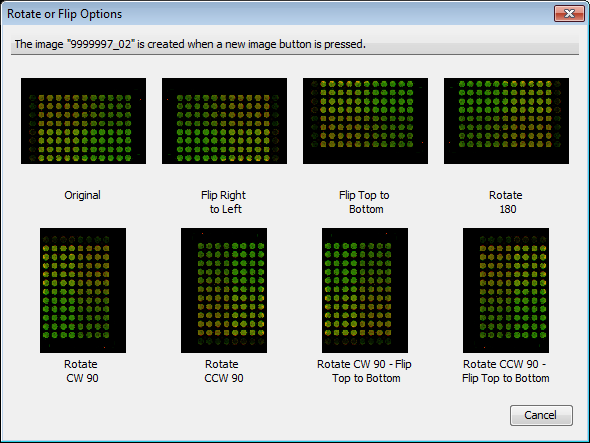This screenshot has height=443, width=590.
Task: Select the Rotate 180 image thumbnail
Action: click(506, 121)
